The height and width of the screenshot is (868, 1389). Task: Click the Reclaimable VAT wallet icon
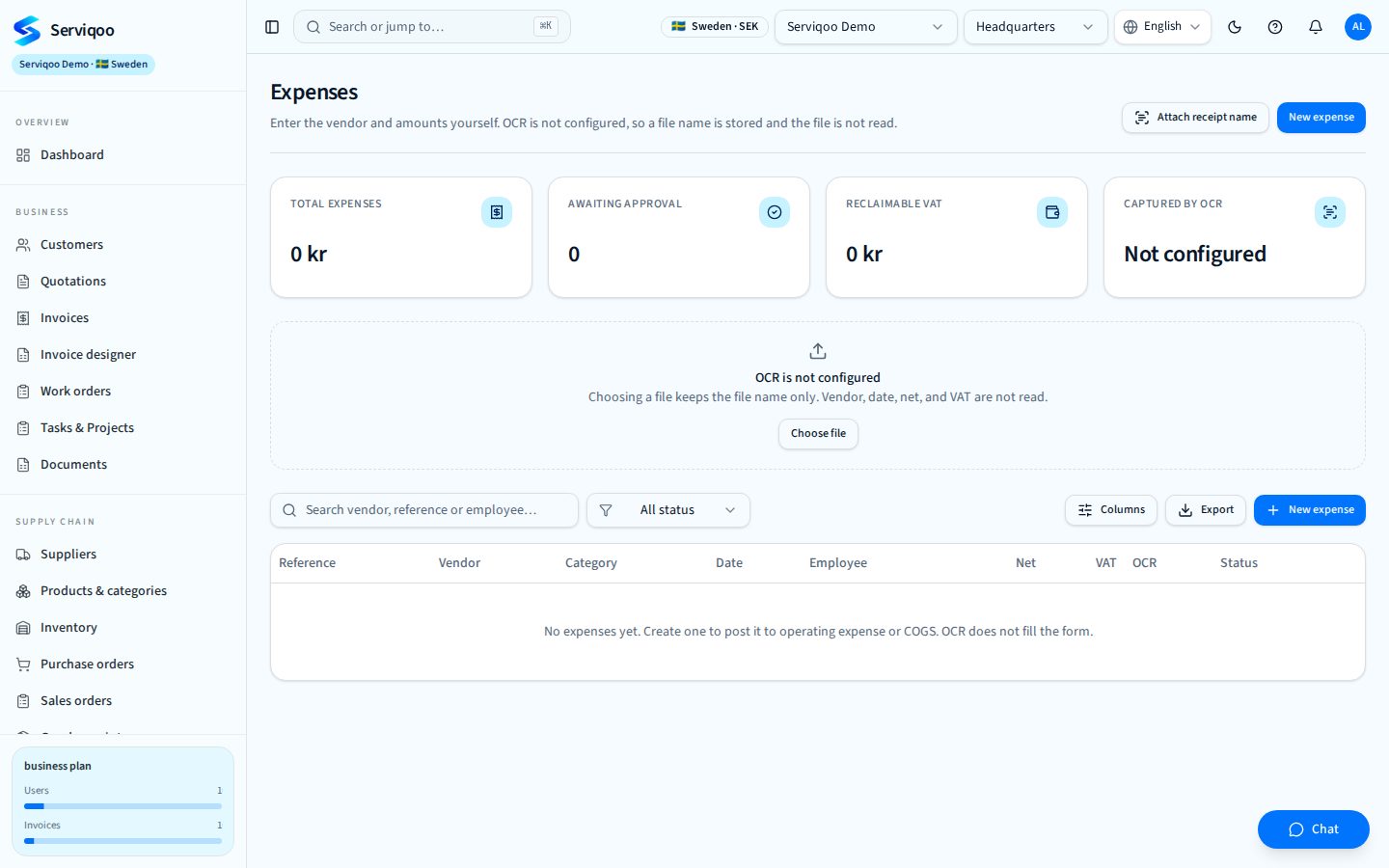[x=1052, y=212]
